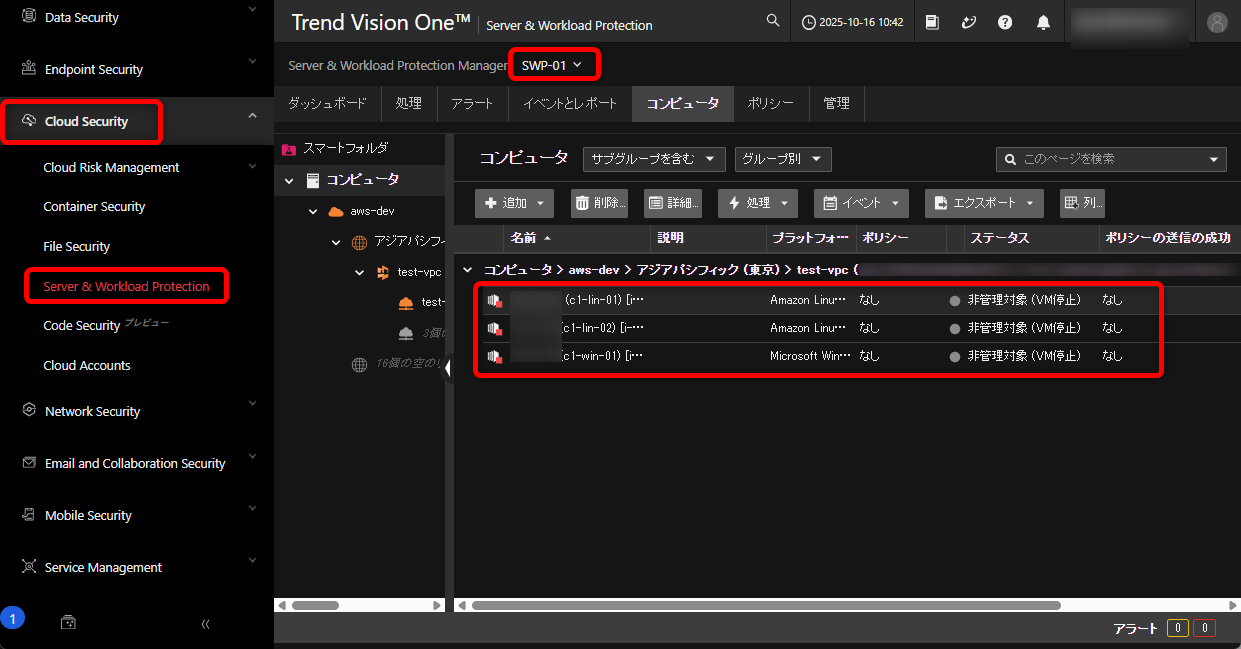
Task: Click the このページを検索 search field
Action: 1111,159
